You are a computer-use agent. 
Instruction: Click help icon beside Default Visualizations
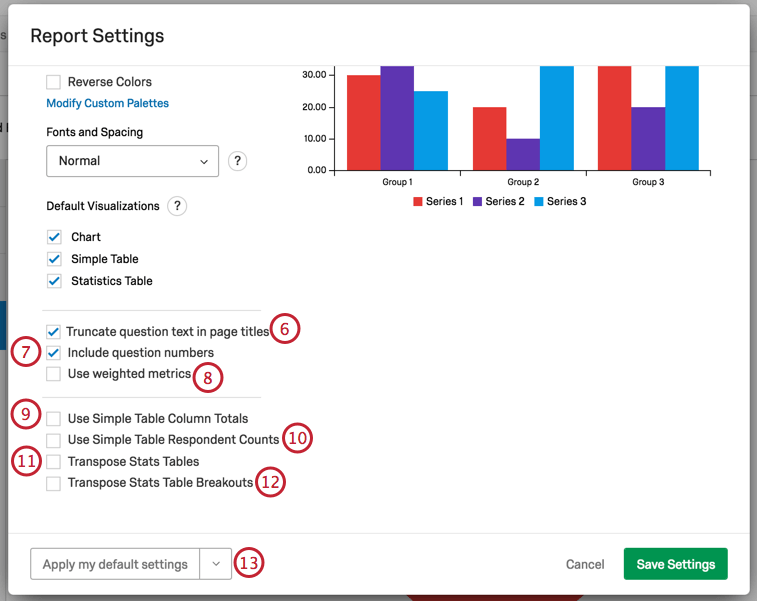point(177,206)
